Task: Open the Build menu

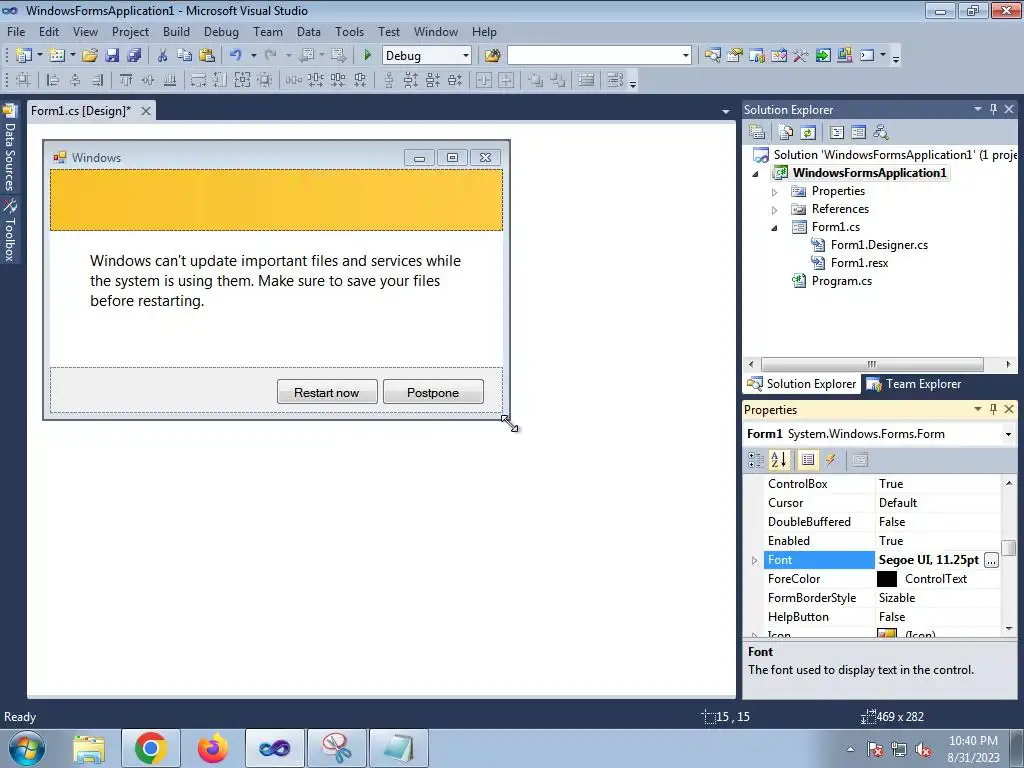Action: click(176, 31)
